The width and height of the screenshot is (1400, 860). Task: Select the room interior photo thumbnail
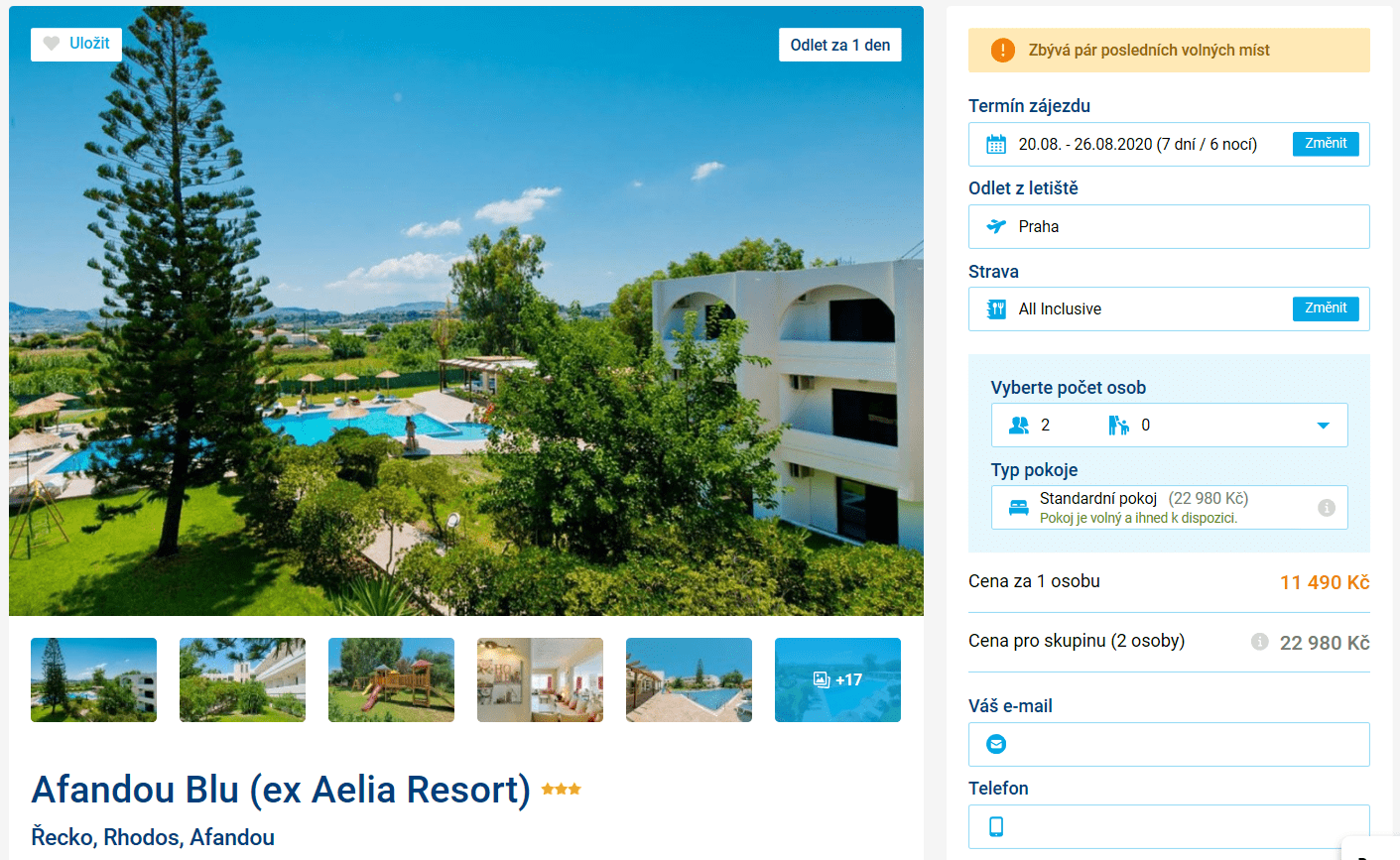coord(540,679)
